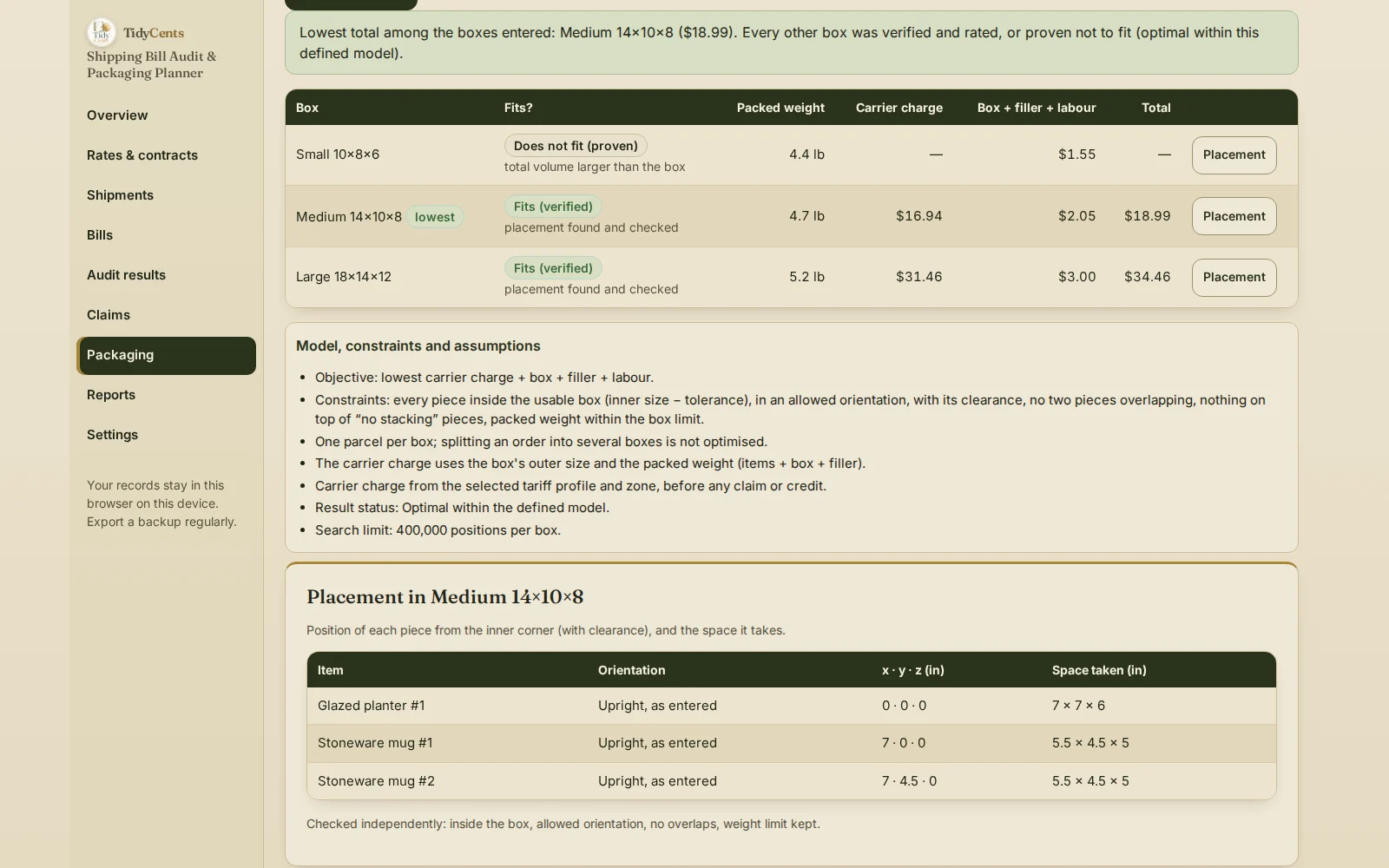Image resolution: width=1389 pixels, height=868 pixels.
Task: Click the '7 · 4.5 · 0' position value
Action: [x=909, y=781]
